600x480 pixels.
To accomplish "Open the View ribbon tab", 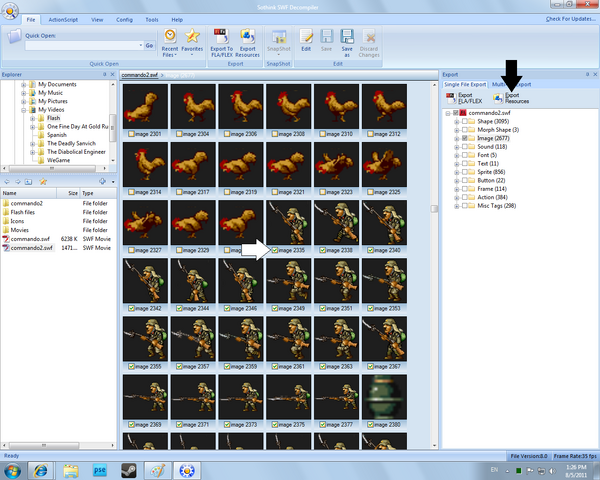I will pyautogui.click(x=97, y=20).
